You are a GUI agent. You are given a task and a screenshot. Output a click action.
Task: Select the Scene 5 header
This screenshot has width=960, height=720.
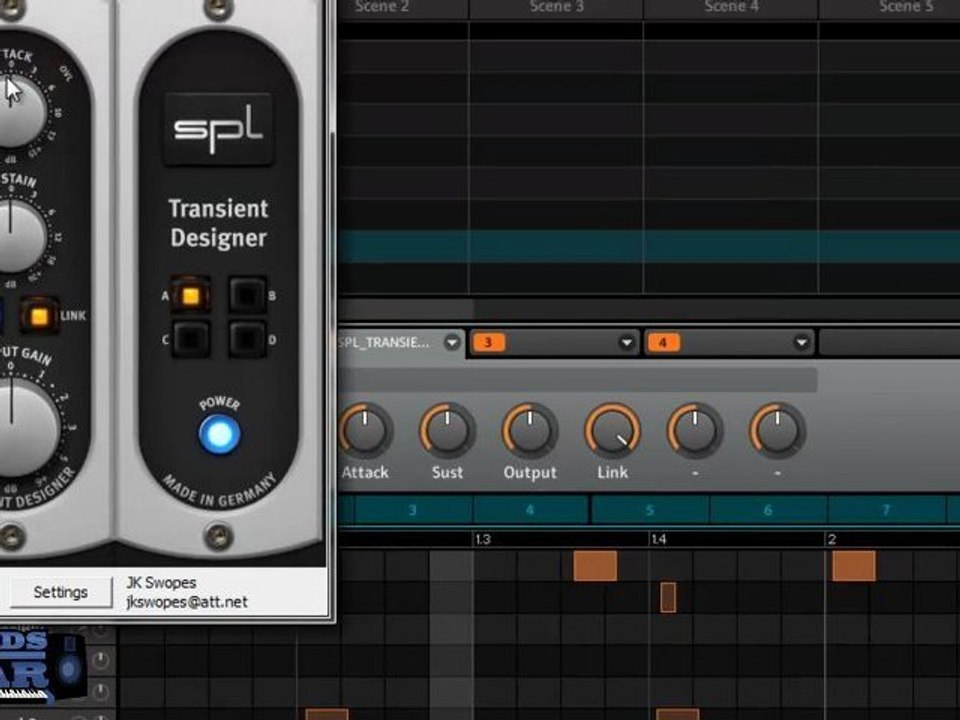point(890,7)
